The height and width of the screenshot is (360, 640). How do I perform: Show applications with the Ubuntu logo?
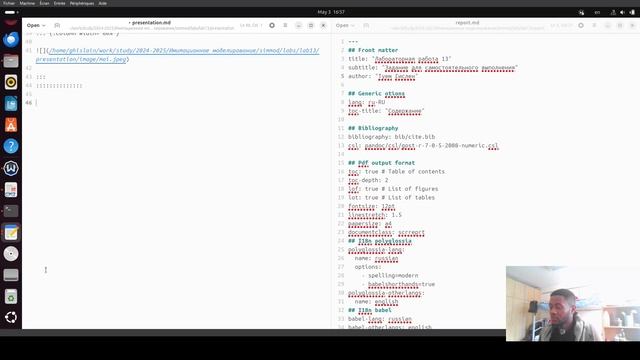coord(11,318)
